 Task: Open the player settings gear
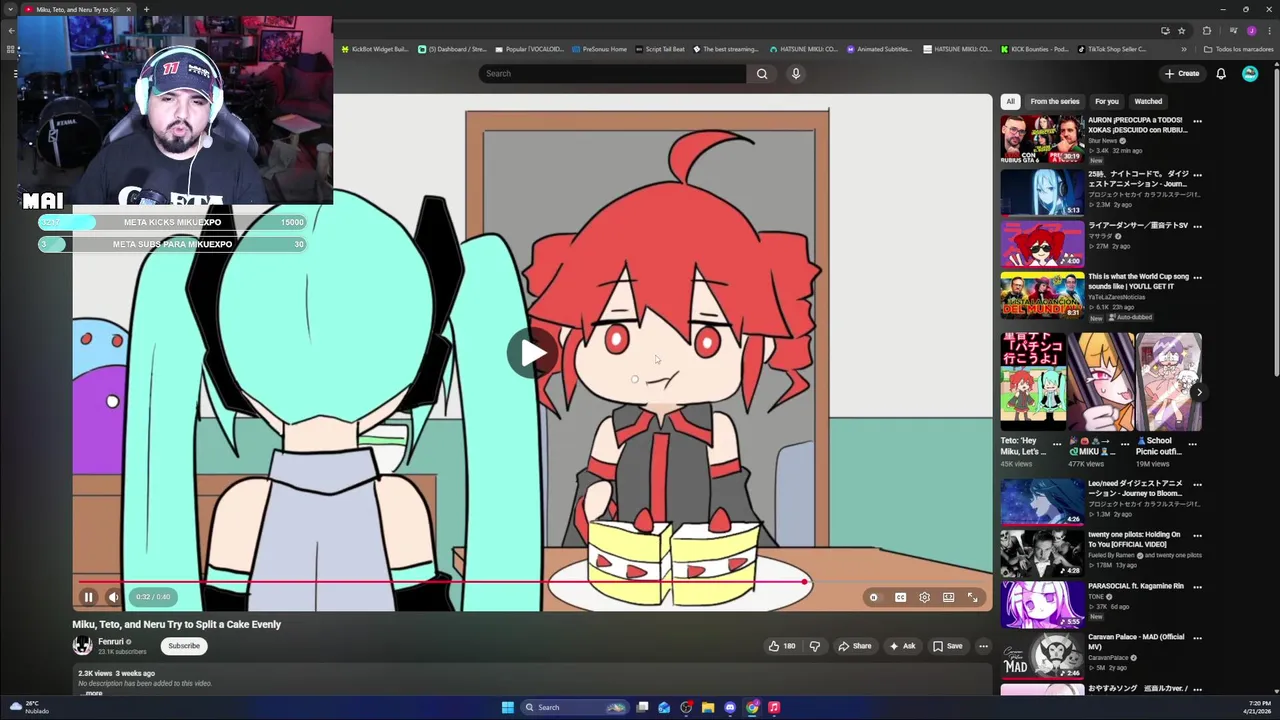924,597
